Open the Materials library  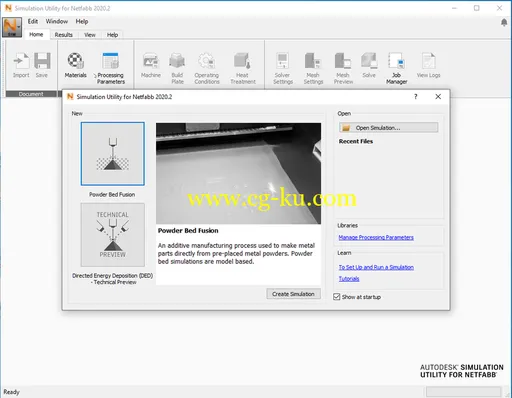76,65
